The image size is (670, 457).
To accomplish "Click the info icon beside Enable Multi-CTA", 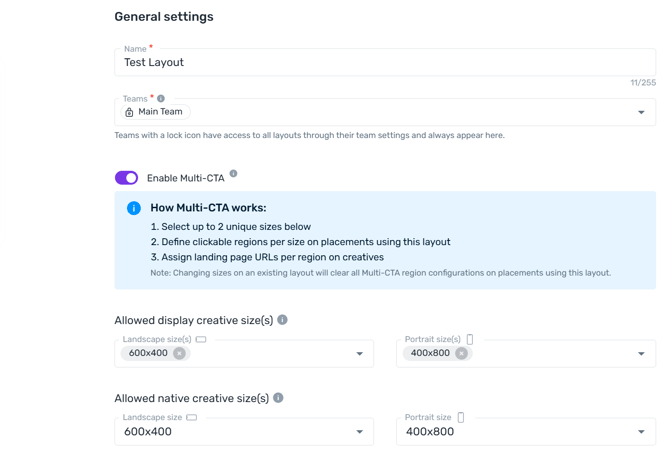I will (233, 173).
